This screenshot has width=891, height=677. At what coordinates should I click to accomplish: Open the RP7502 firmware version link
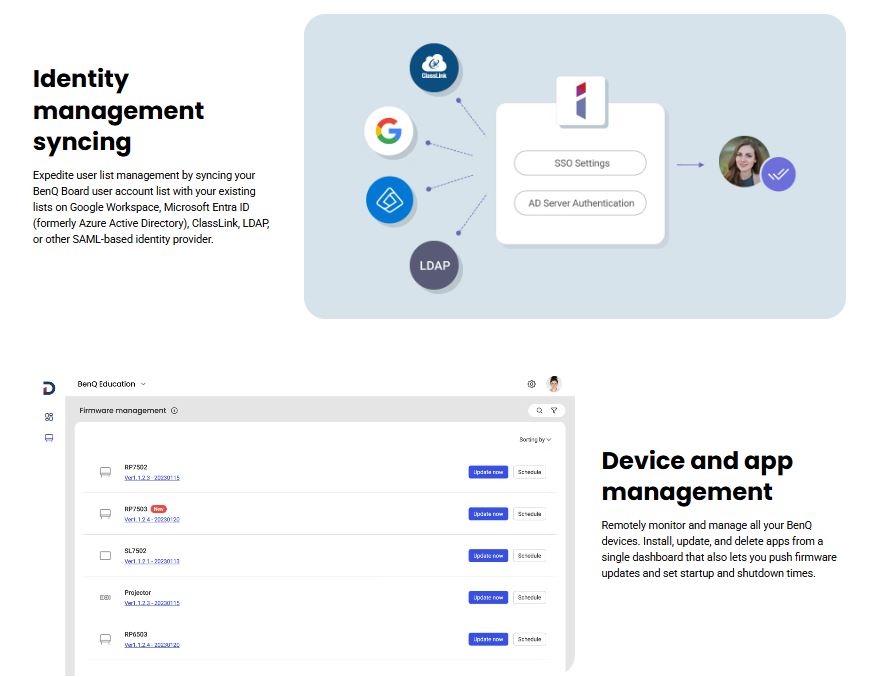[152, 477]
